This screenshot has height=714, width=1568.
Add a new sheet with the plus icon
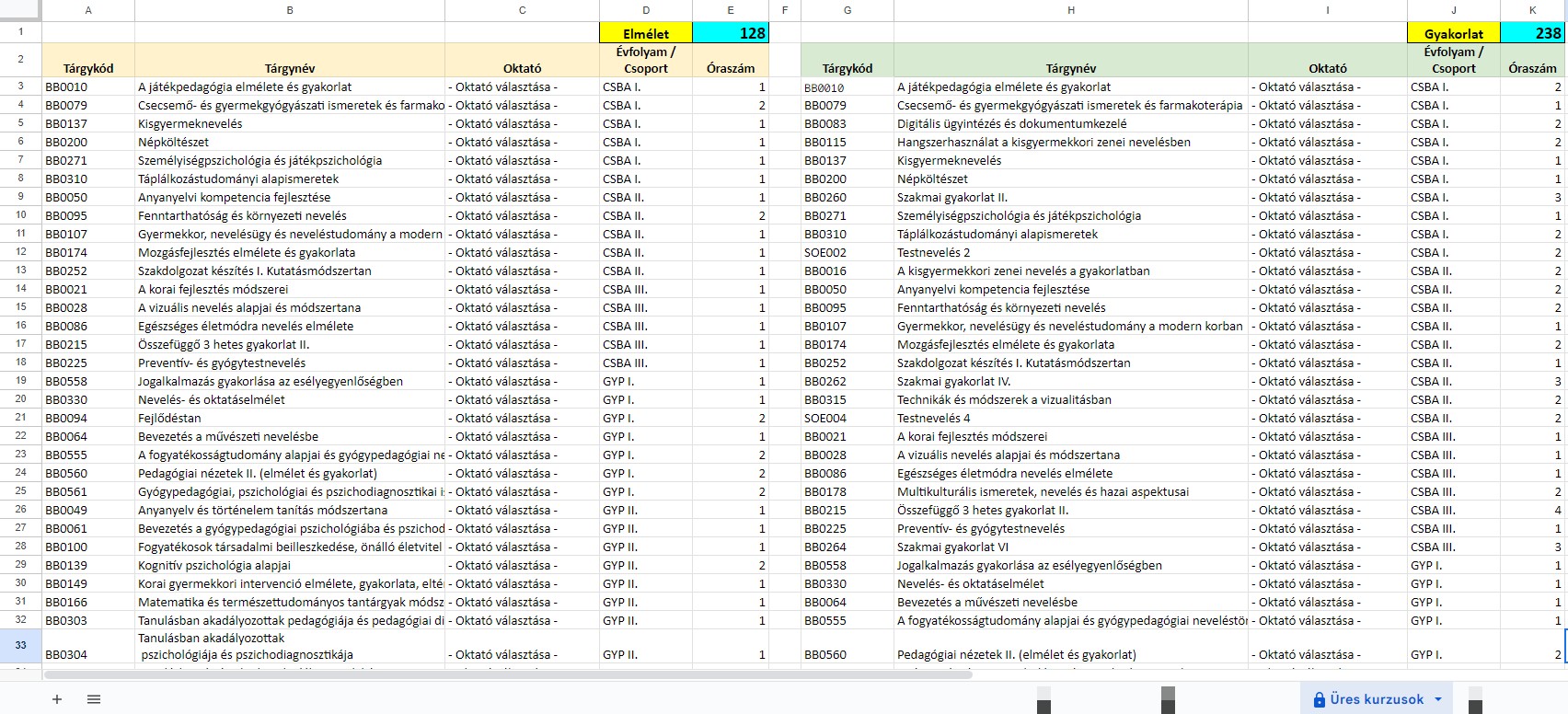[x=57, y=699]
